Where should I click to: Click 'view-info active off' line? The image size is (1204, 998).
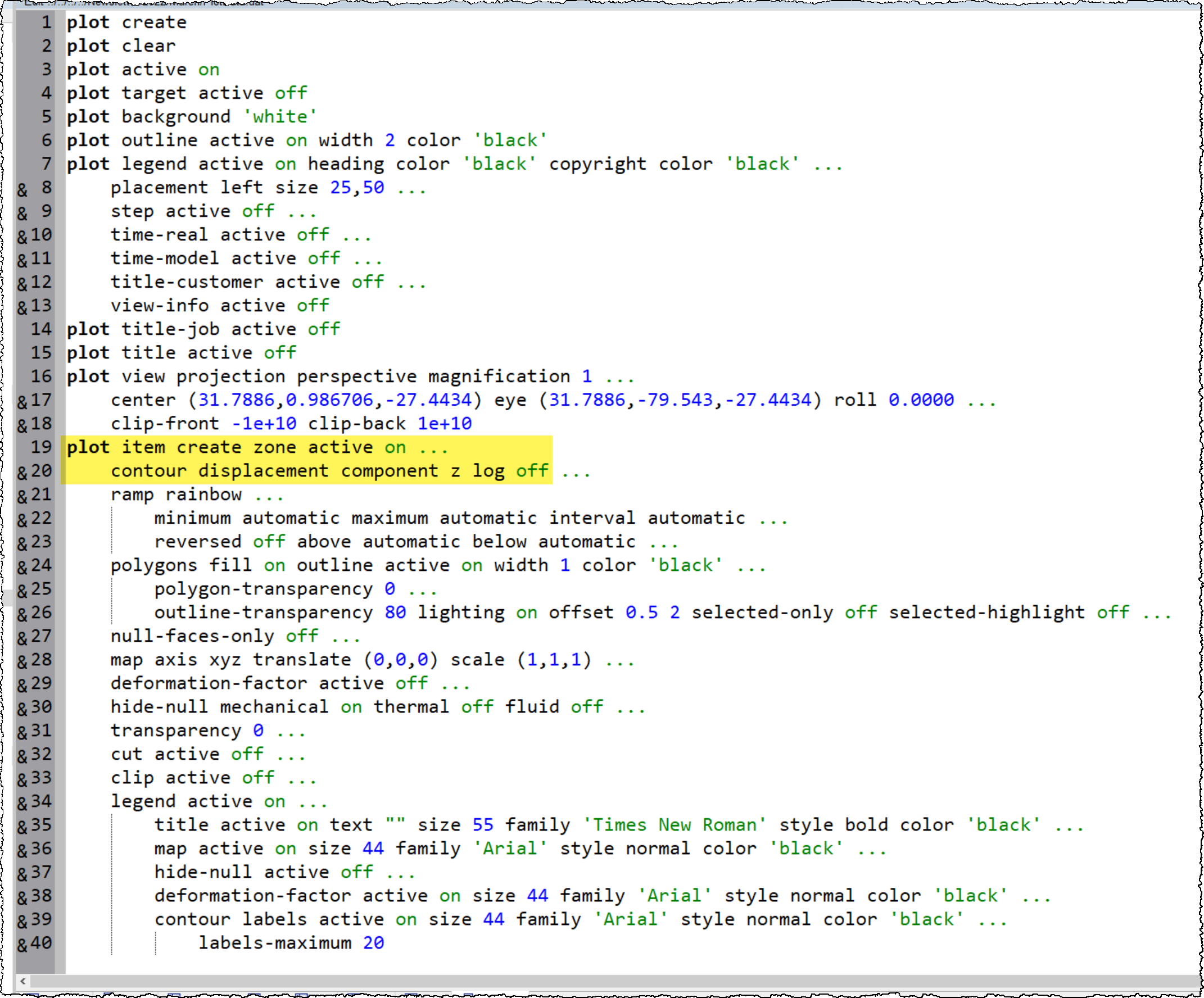[x=220, y=305]
